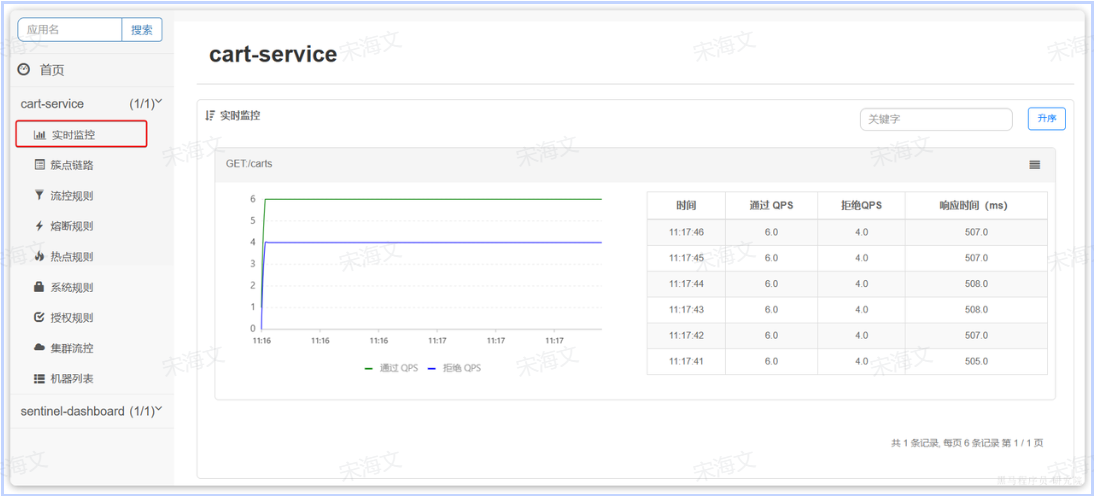The image size is (1094, 496).
Task: Click the 流控规则 filter funnel icon
Action: [40, 195]
